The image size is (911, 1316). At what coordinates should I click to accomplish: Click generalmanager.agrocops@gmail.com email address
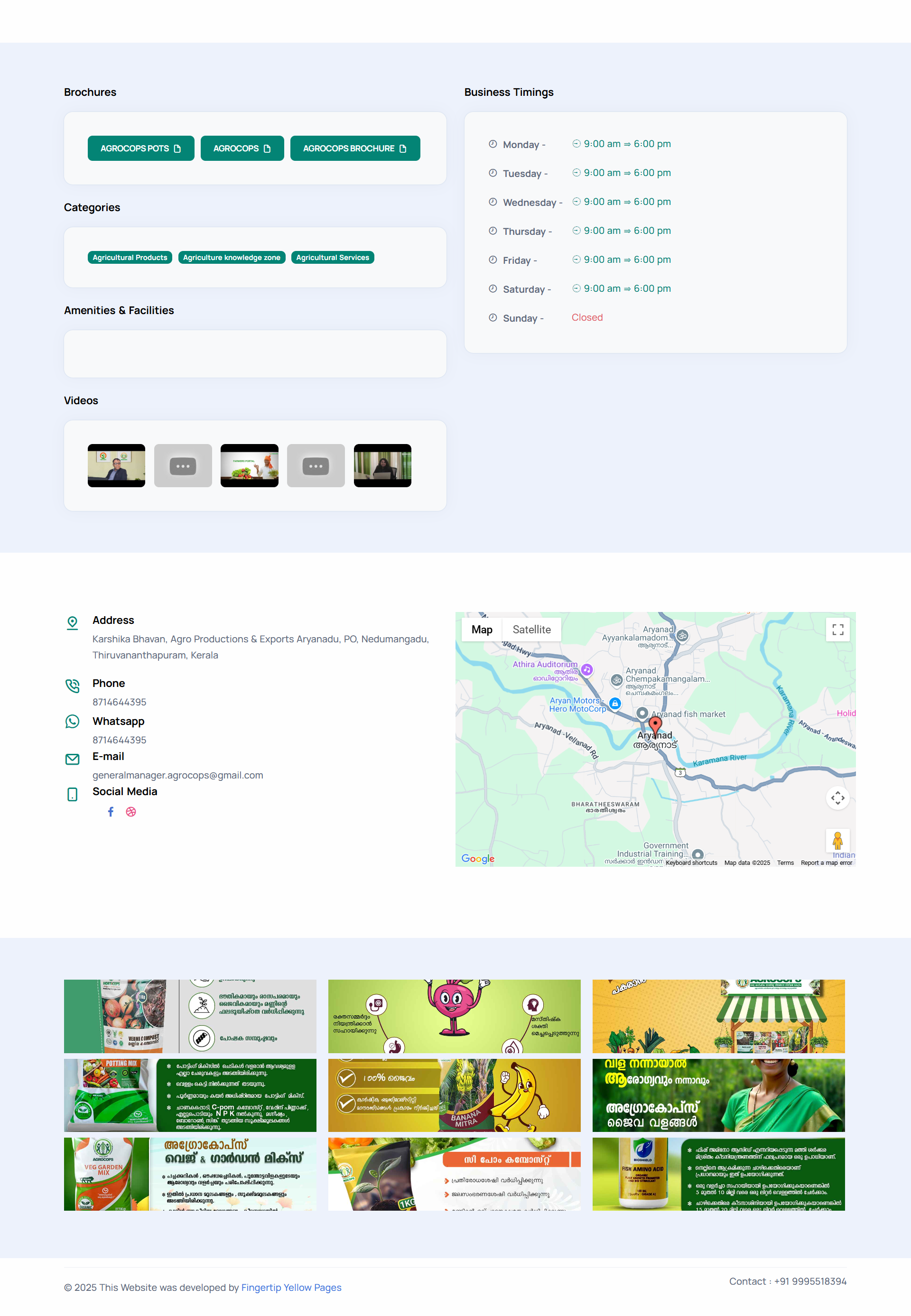pos(177,775)
